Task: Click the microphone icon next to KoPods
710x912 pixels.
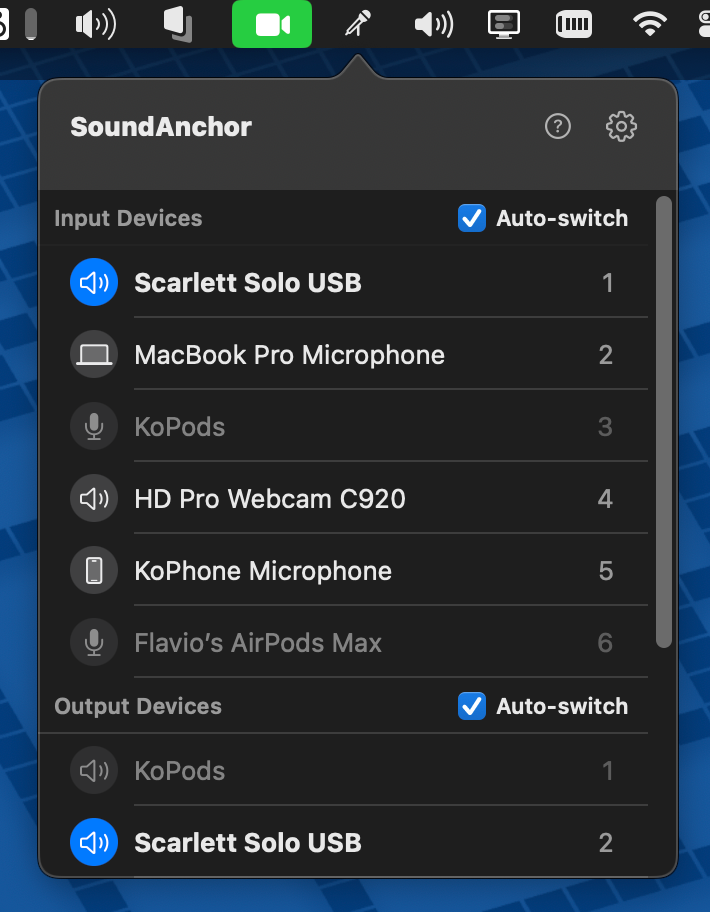Action: (93, 426)
